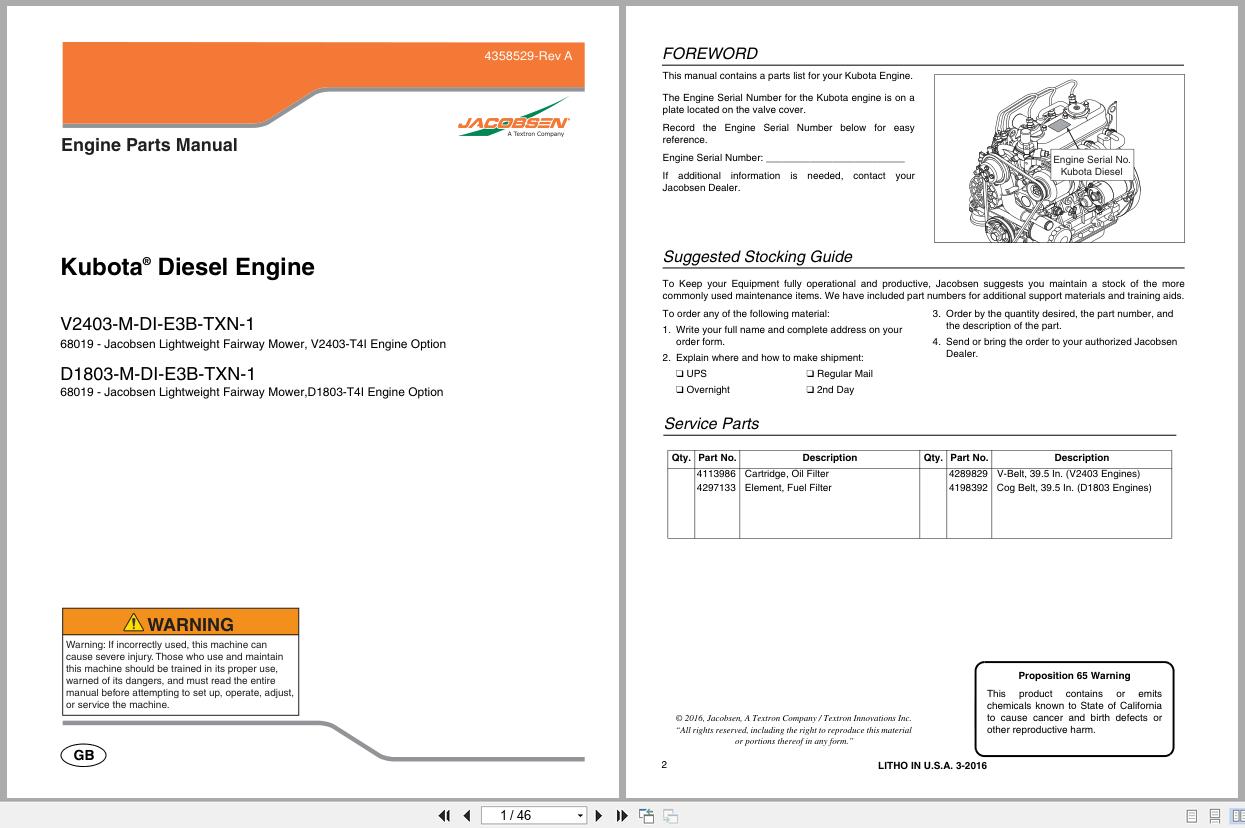Click the previous view navigation icon
The height and width of the screenshot is (828, 1245).
pos(646,815)
